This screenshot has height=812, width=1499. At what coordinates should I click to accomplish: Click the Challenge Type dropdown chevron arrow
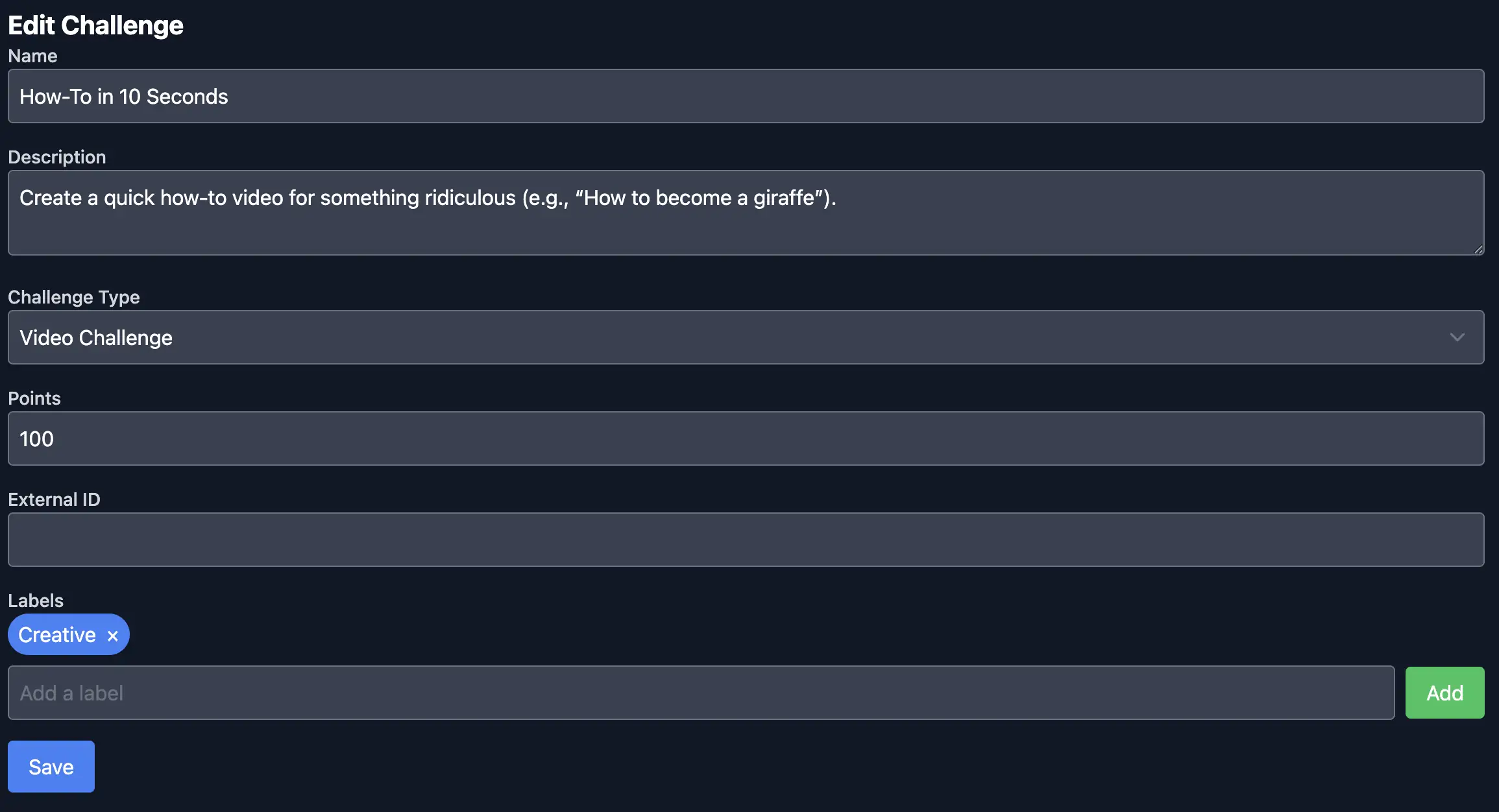coord(1457,337)
